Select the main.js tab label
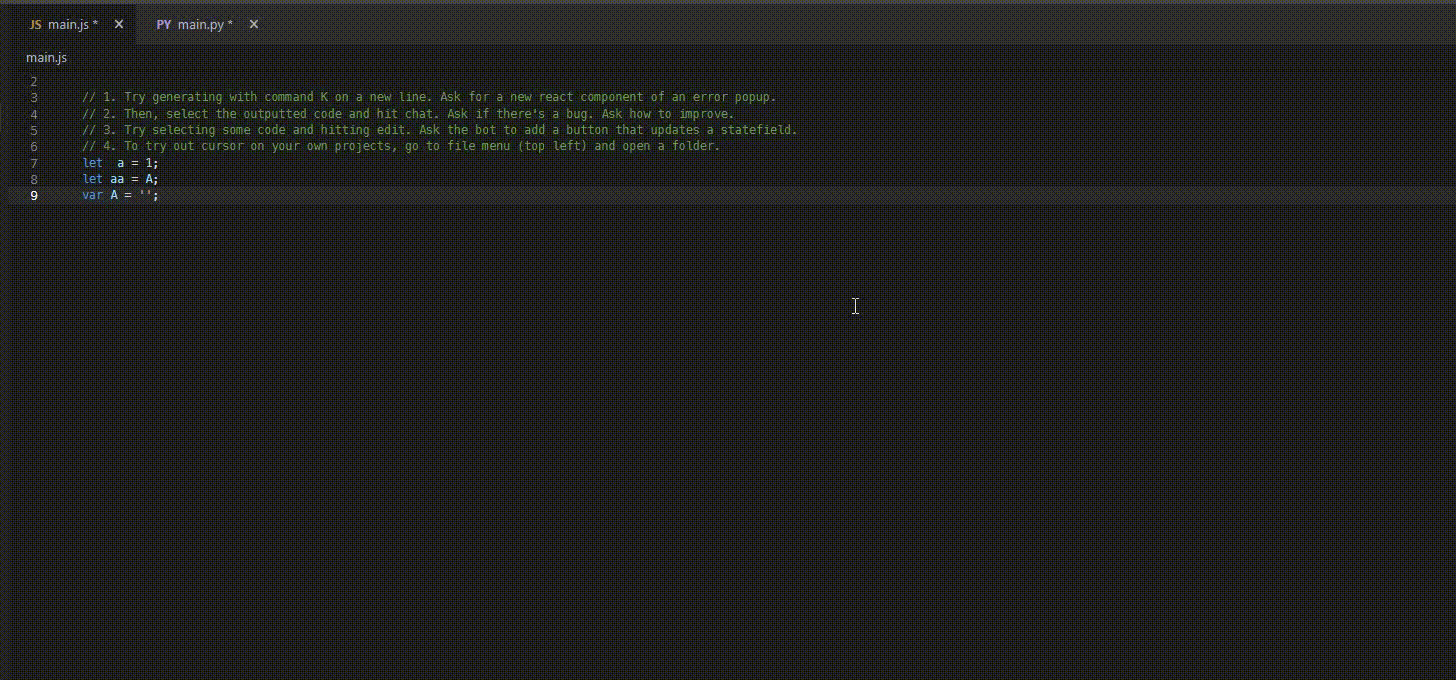Viewport: 1456px width, 680px height. pyautogui.click(x=73, y=24)
